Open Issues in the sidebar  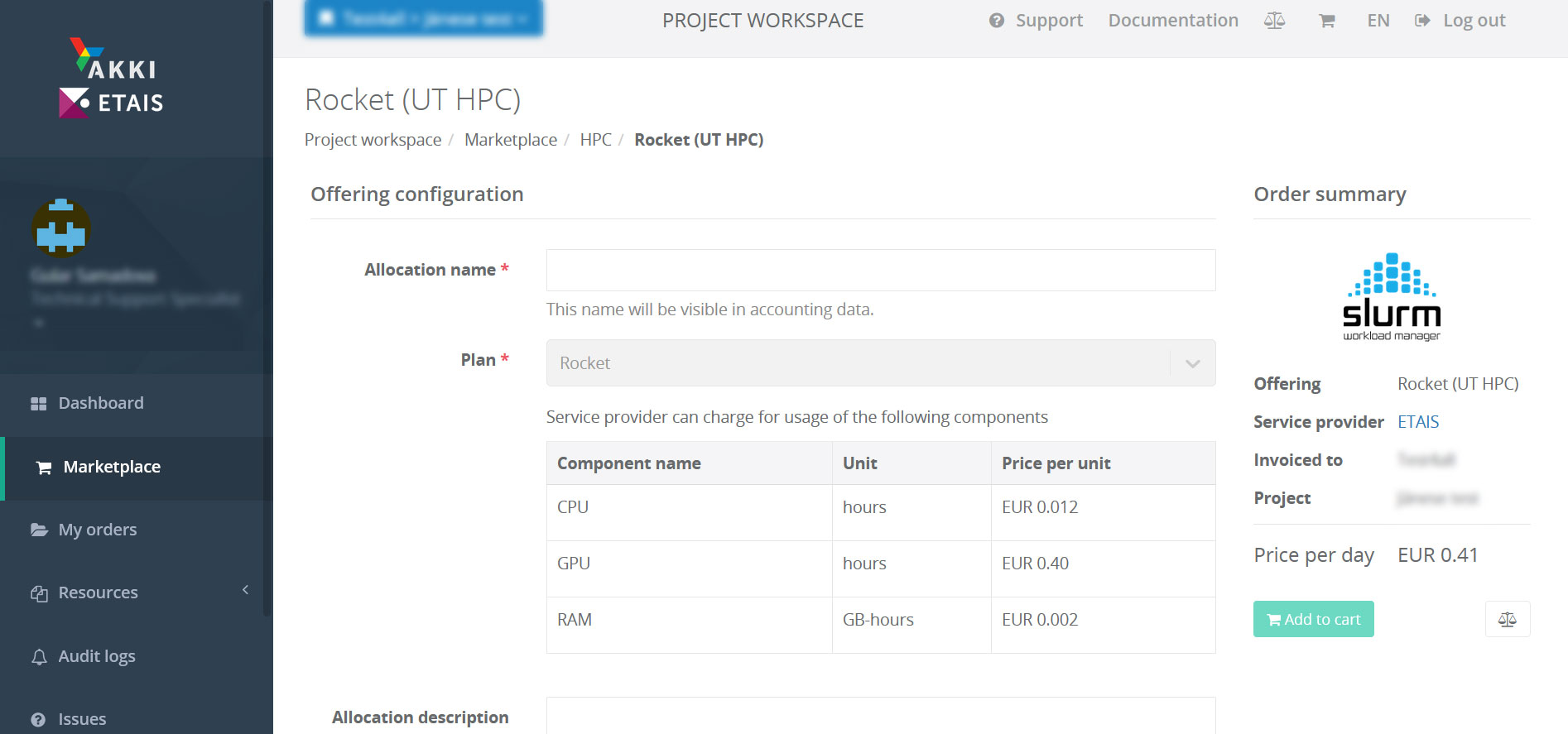tap(137, 719)
